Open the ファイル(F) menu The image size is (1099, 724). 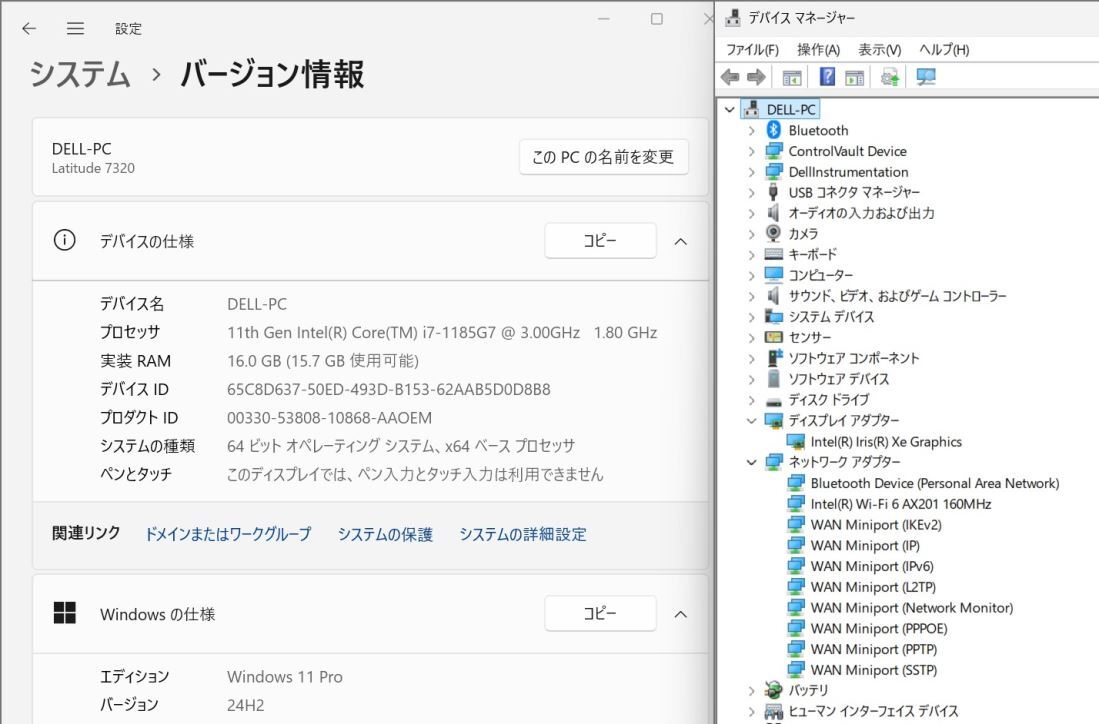752,50
